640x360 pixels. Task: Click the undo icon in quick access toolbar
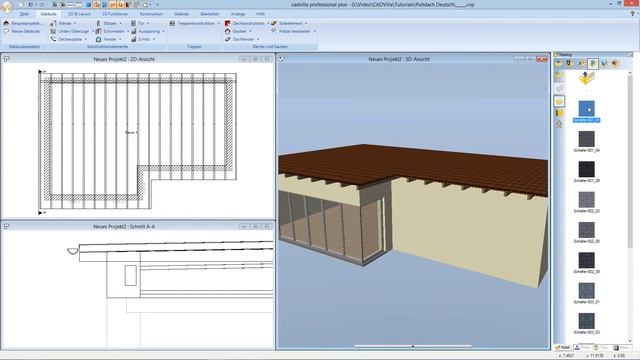click(31, 5)
